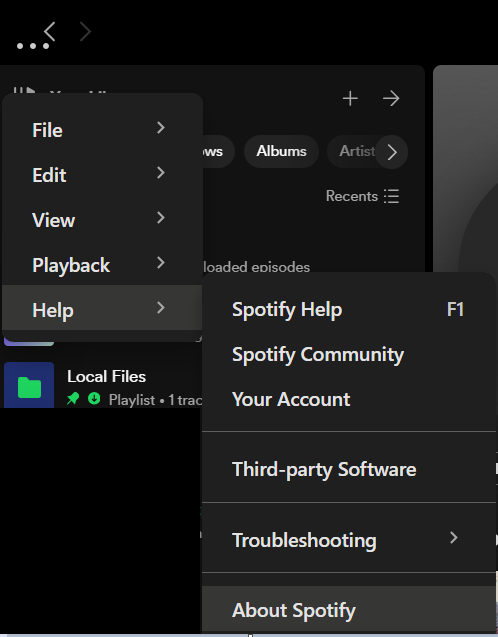Open the three-dot app menu
Image resolution: width=498 pixels, height=637 pixels.
pyautogui.click(x=32, y=46)
